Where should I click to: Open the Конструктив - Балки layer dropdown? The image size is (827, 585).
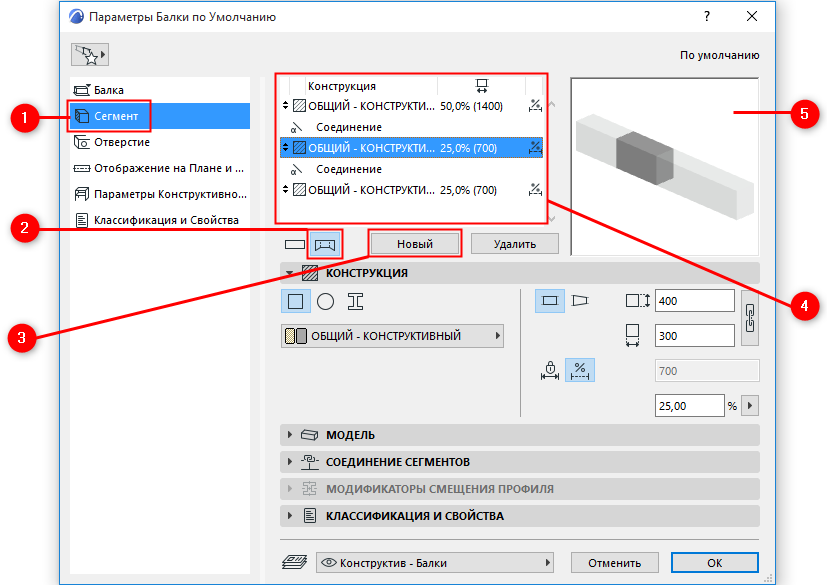tap(435, 563)
